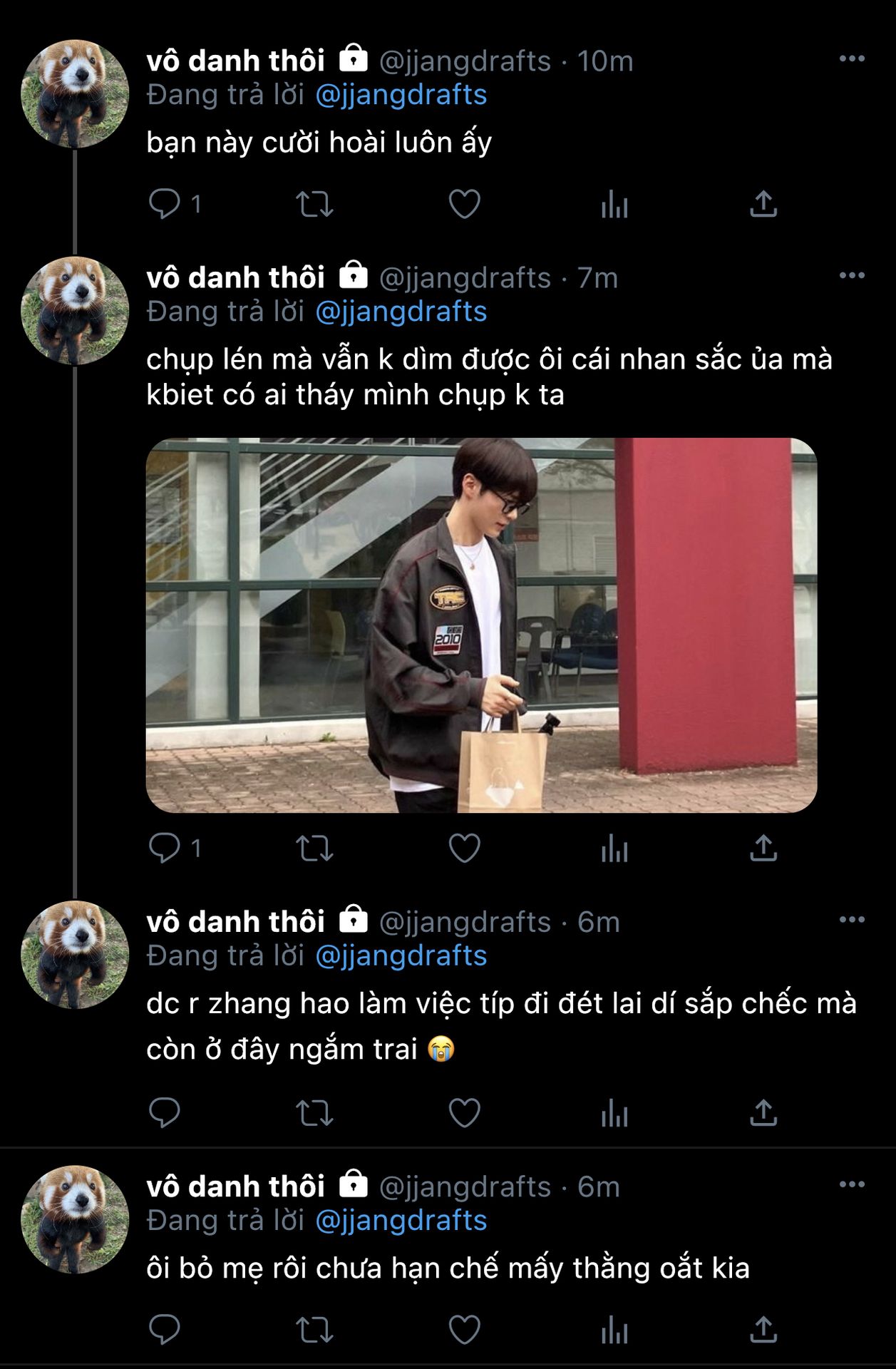Open red panda avatar on the 7m tweet
This screenshot has width=896, height=1369.
[75, 311]
